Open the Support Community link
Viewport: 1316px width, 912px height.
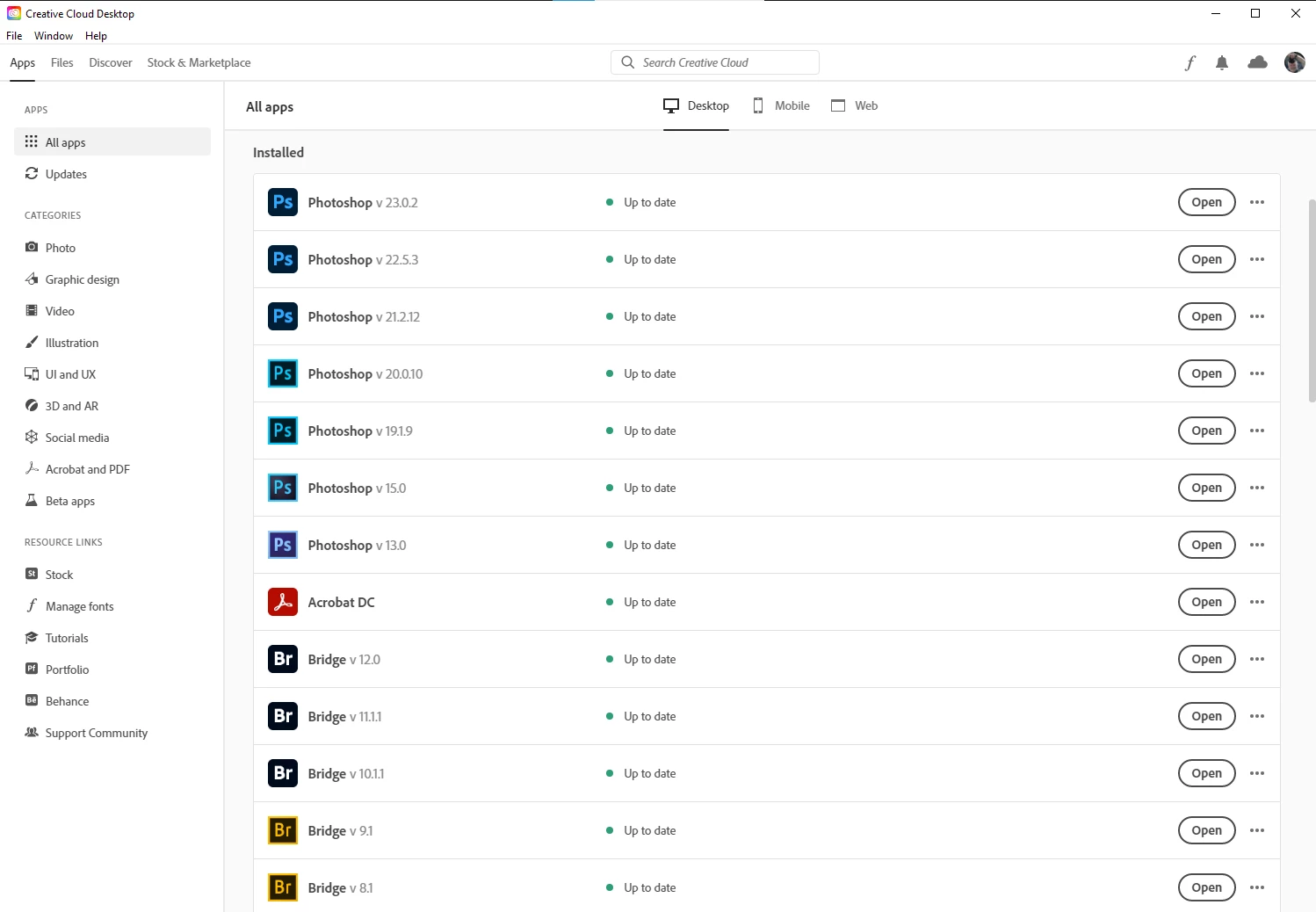point(112,733)
